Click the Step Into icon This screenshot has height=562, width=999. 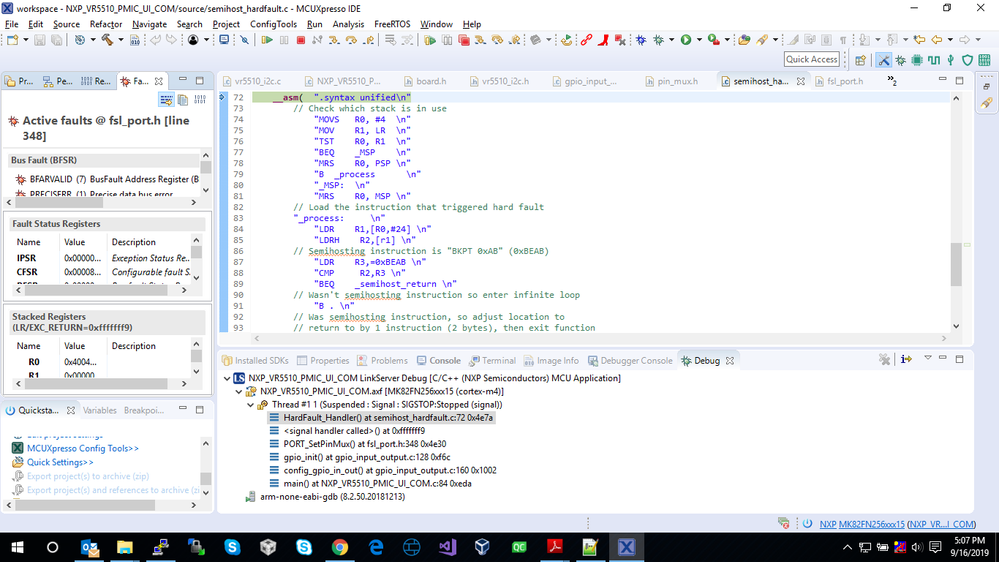pyautogui.click(x=334, y=40)
